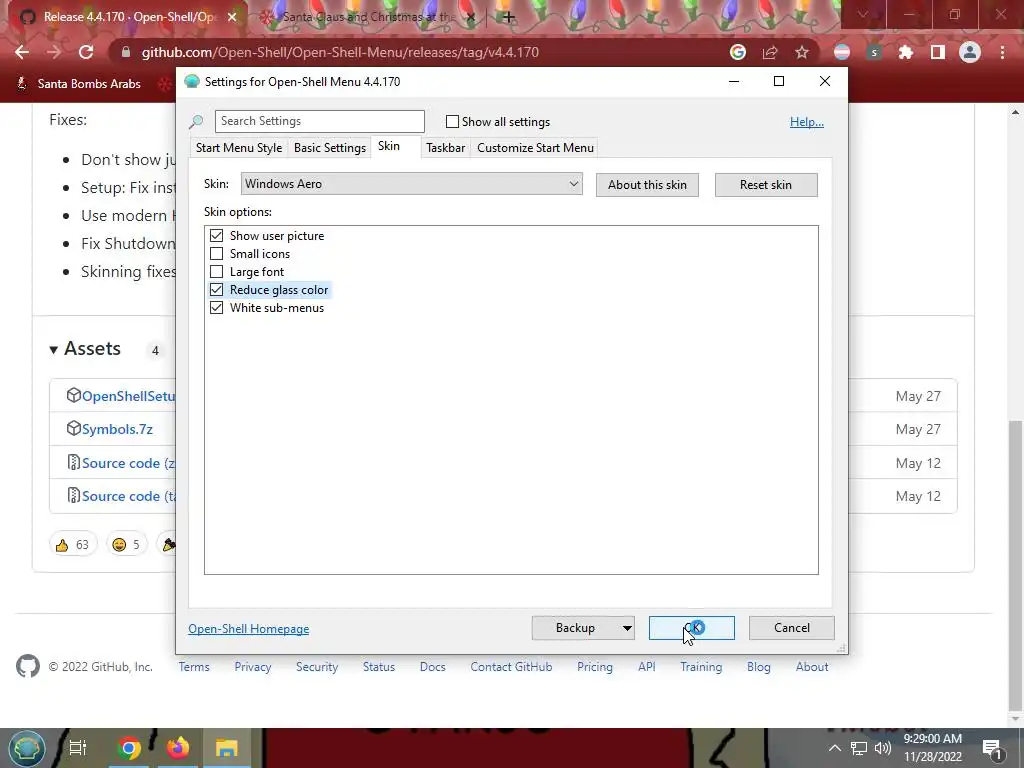Viewport: 1024px width, 768px height.
Task: Open a new browser tab
Action: pos(509,17)
